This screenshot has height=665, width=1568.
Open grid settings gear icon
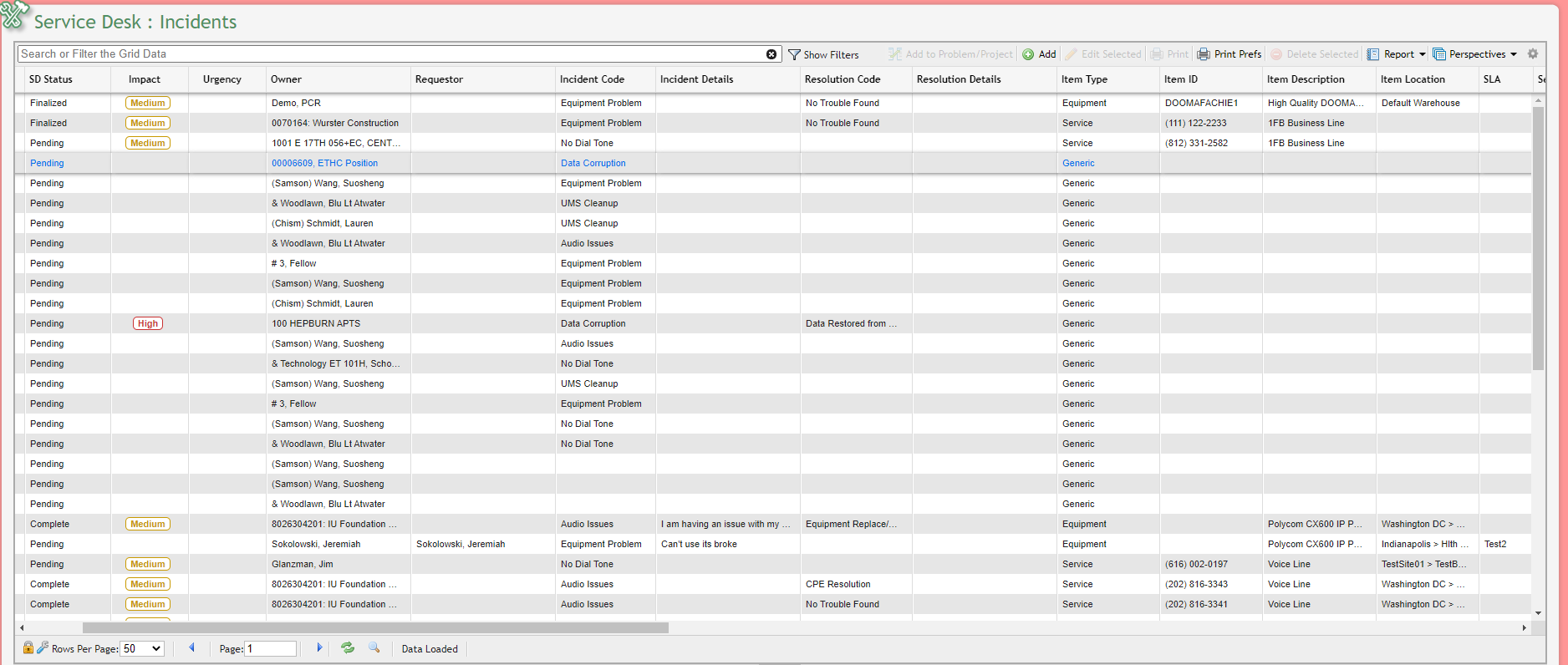1533,53
